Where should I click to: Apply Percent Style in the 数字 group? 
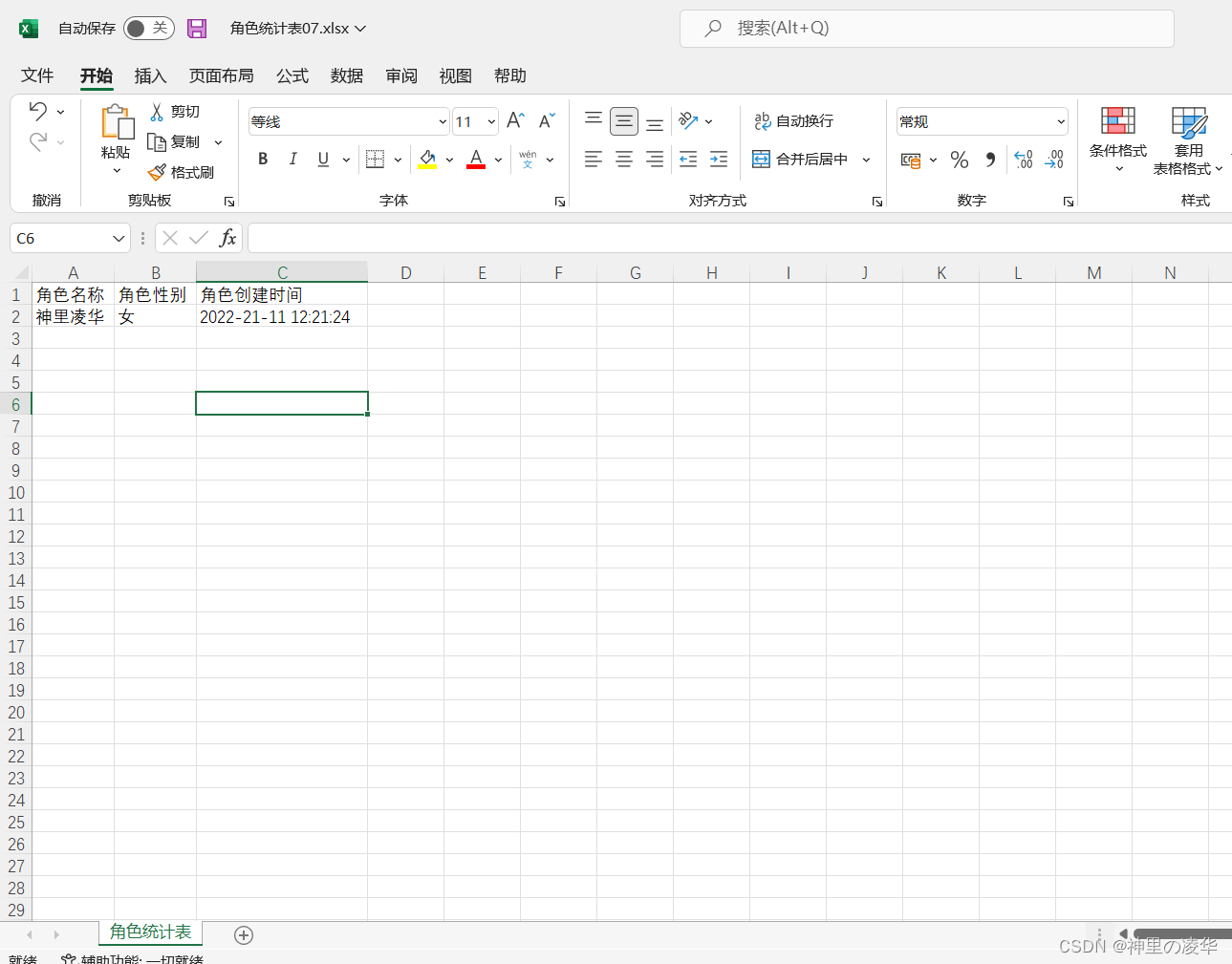coord(960,160)
